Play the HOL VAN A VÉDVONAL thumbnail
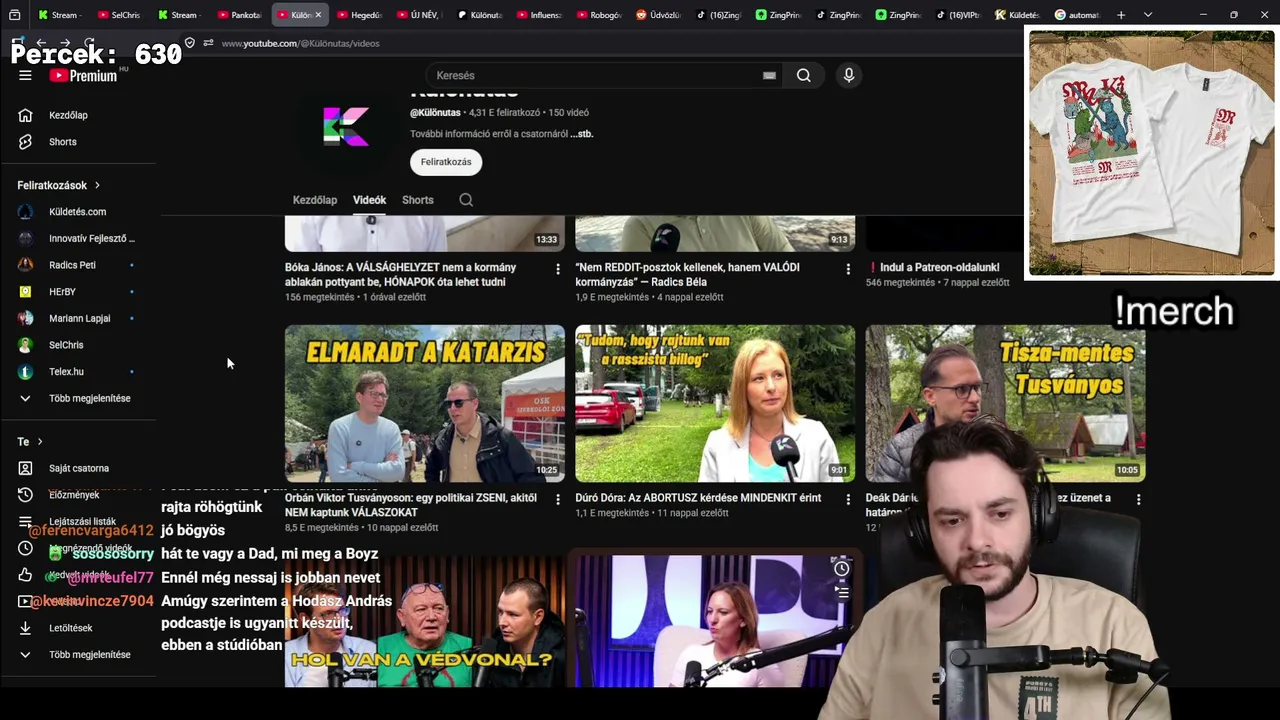 click(425, 620)
